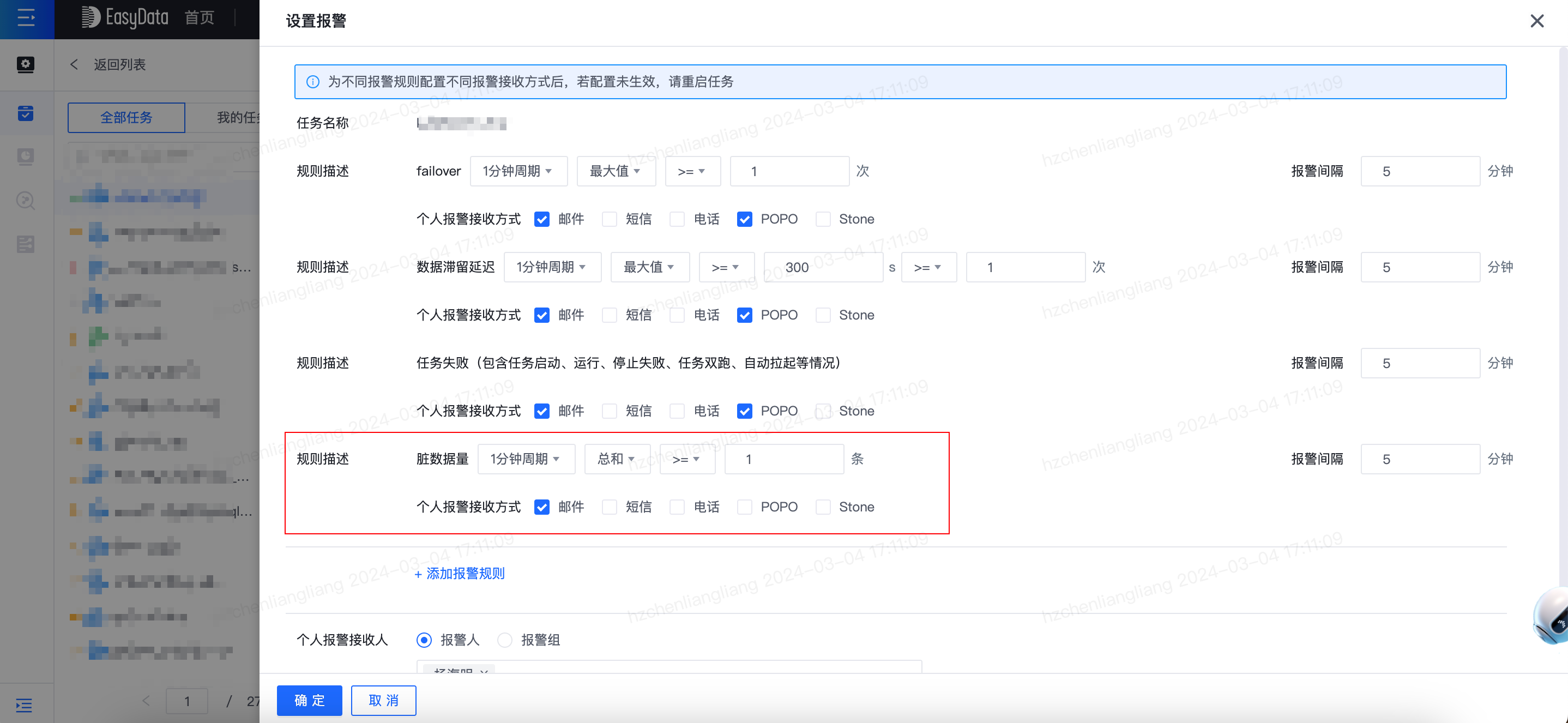This screenshot has height=723, width=1568.
Task: Click the back arrow beside 返回列表
Action: pos(74,64)
